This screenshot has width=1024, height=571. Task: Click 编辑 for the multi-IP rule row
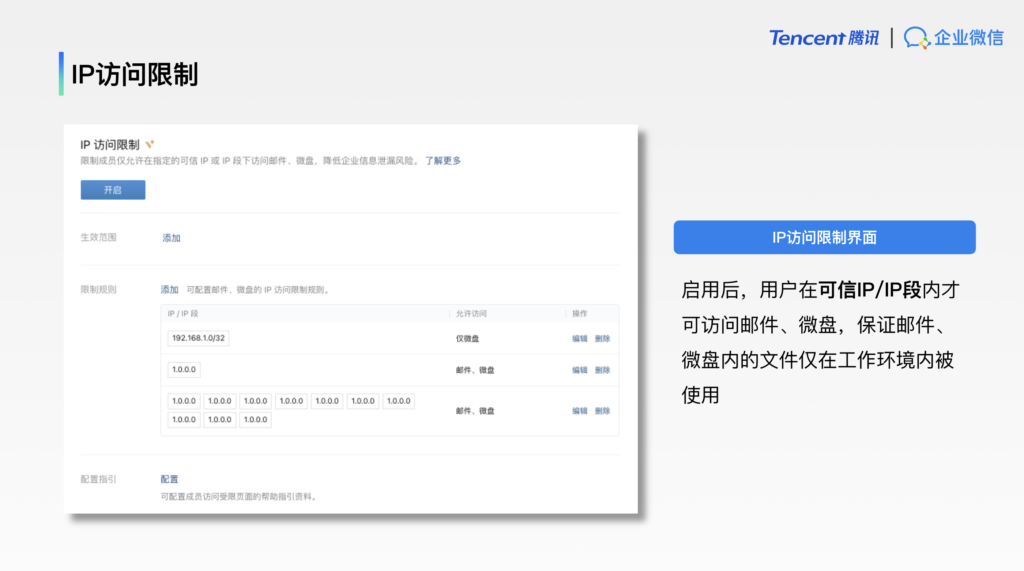coord(579,411)
